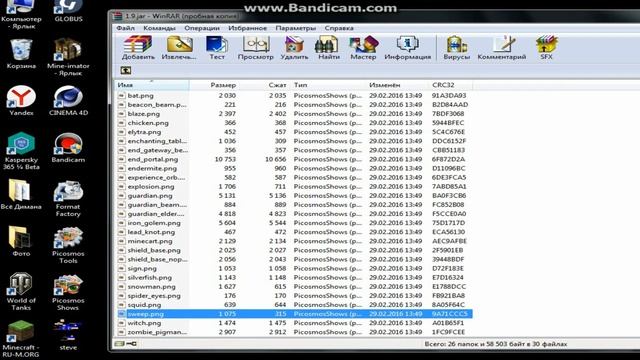Screen dimensions: 640x360
Task: Show archive Информация (Info)
Action: [x=407, y=48]
